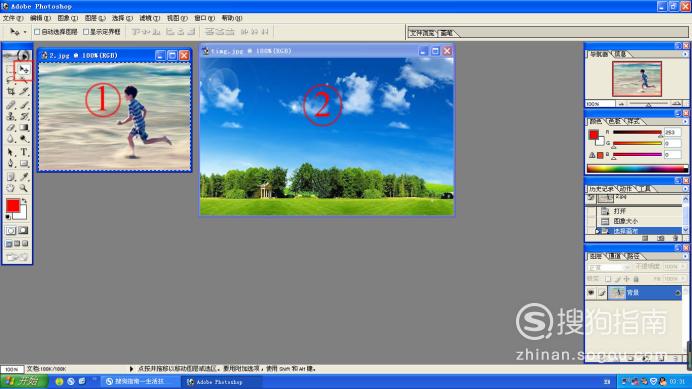Click the R value input field

672,132
